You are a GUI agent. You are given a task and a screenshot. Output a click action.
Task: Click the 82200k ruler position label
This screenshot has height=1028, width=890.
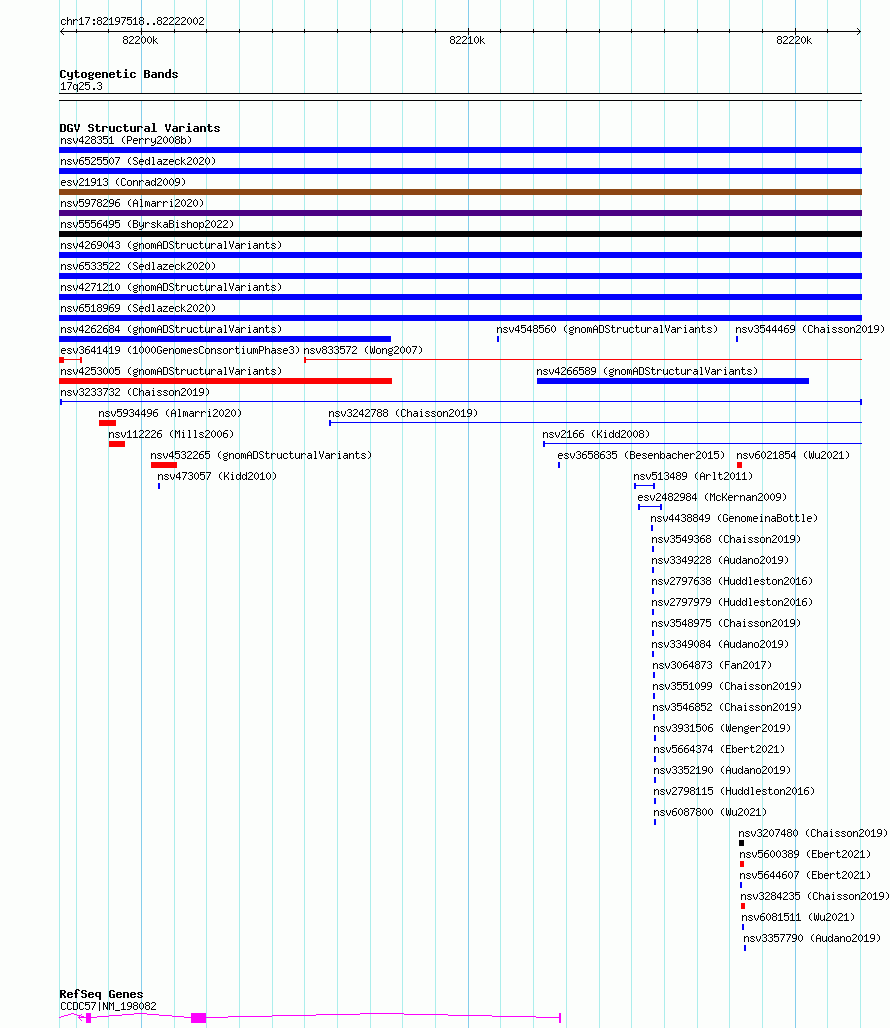point(140,40)
